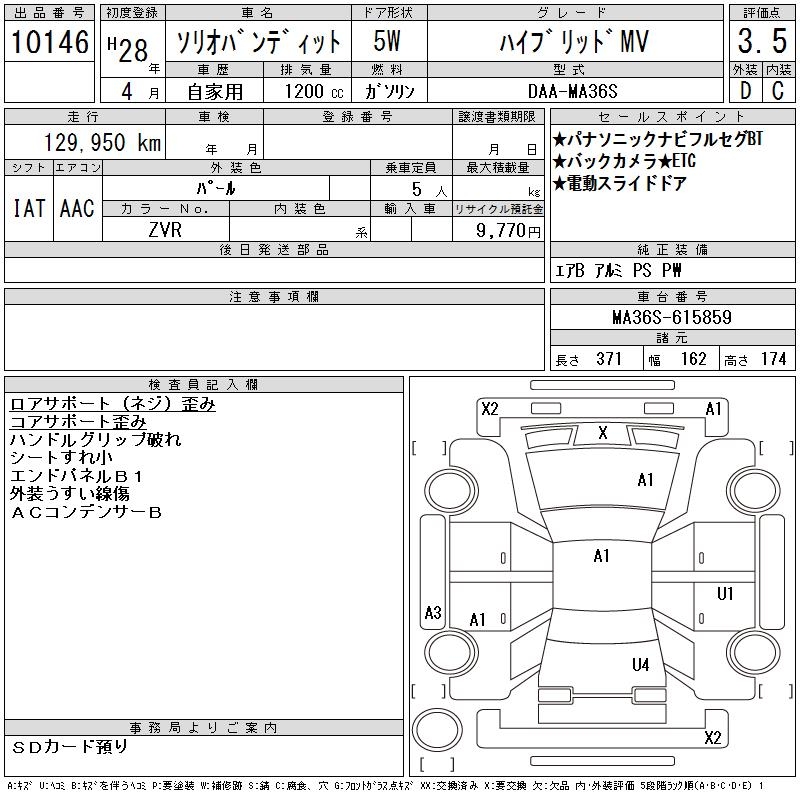Click equipment line エアB アルミ PS PW
The image size is (800, 800).
(618, 270)
